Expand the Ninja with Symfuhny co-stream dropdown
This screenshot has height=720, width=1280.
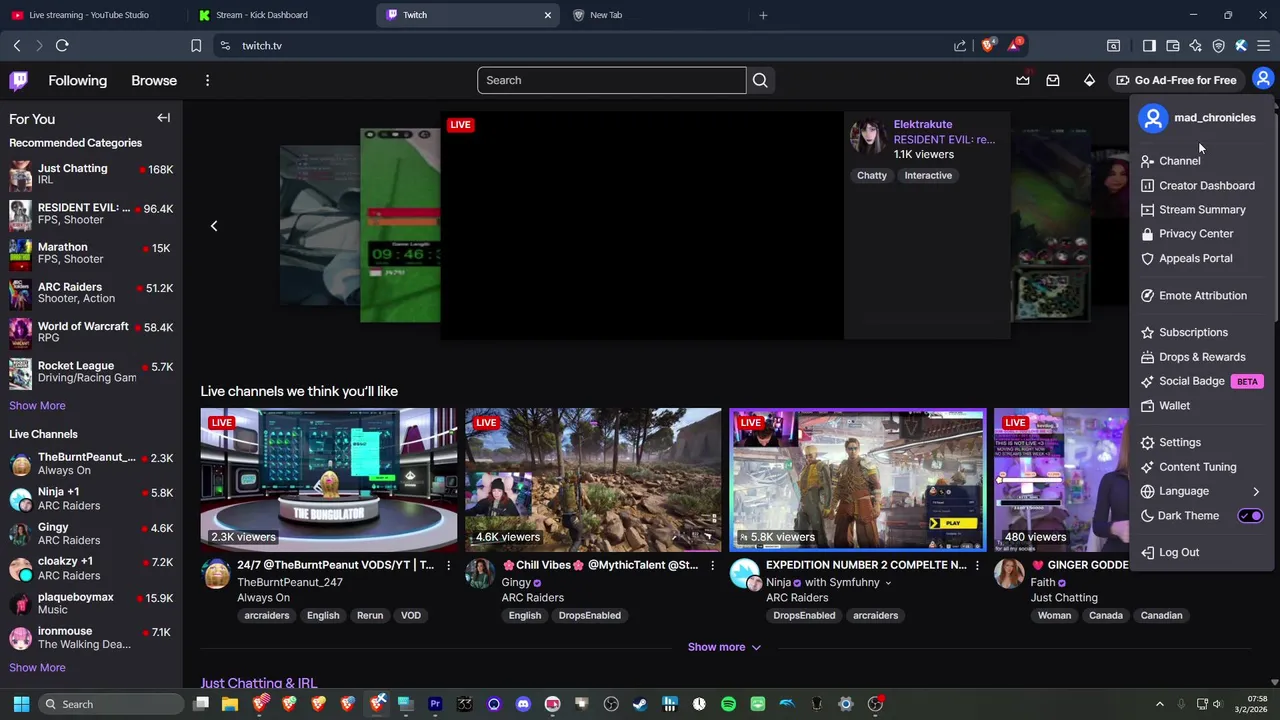tap(888, 583)
